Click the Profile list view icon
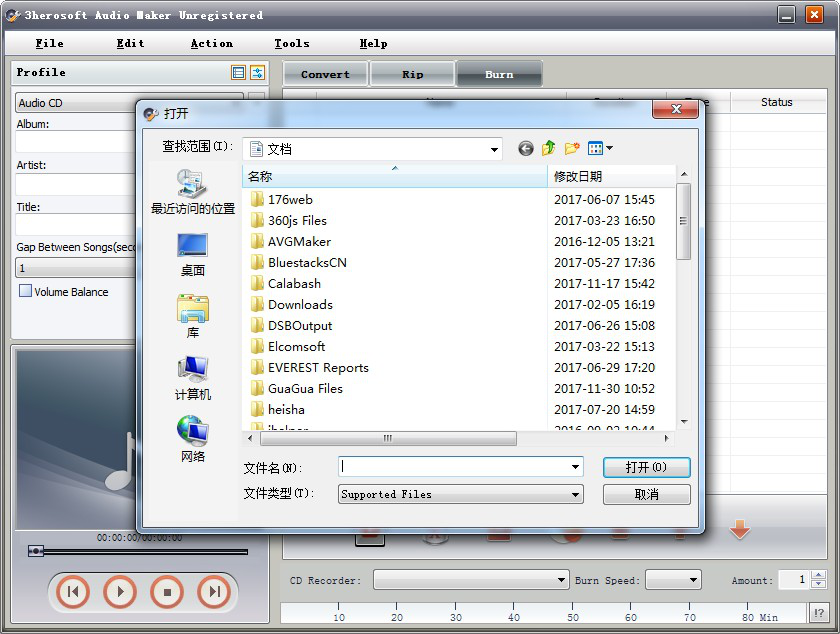Viewport: 840px width, 634px height. click(238, 72)
